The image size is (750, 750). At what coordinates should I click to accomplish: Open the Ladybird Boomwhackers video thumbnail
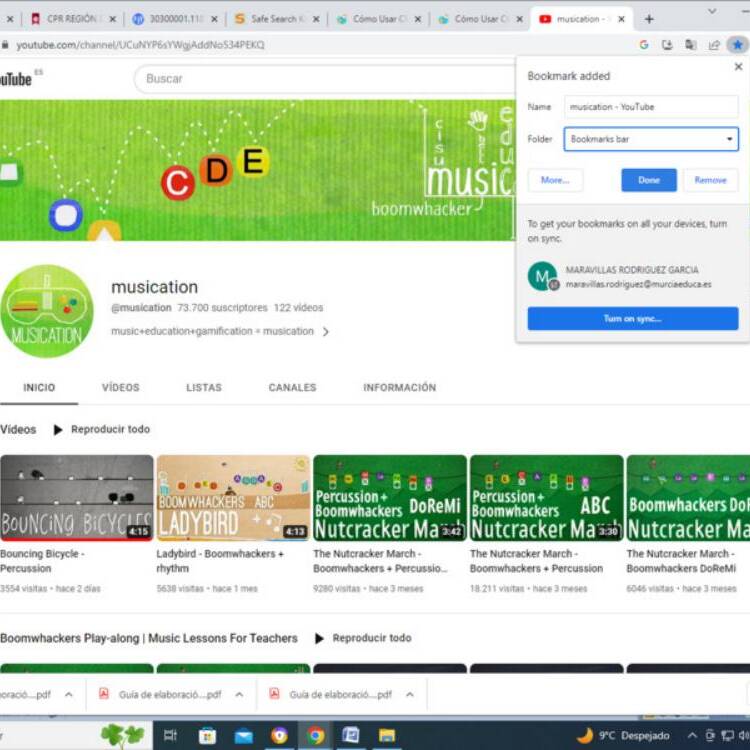233,498
